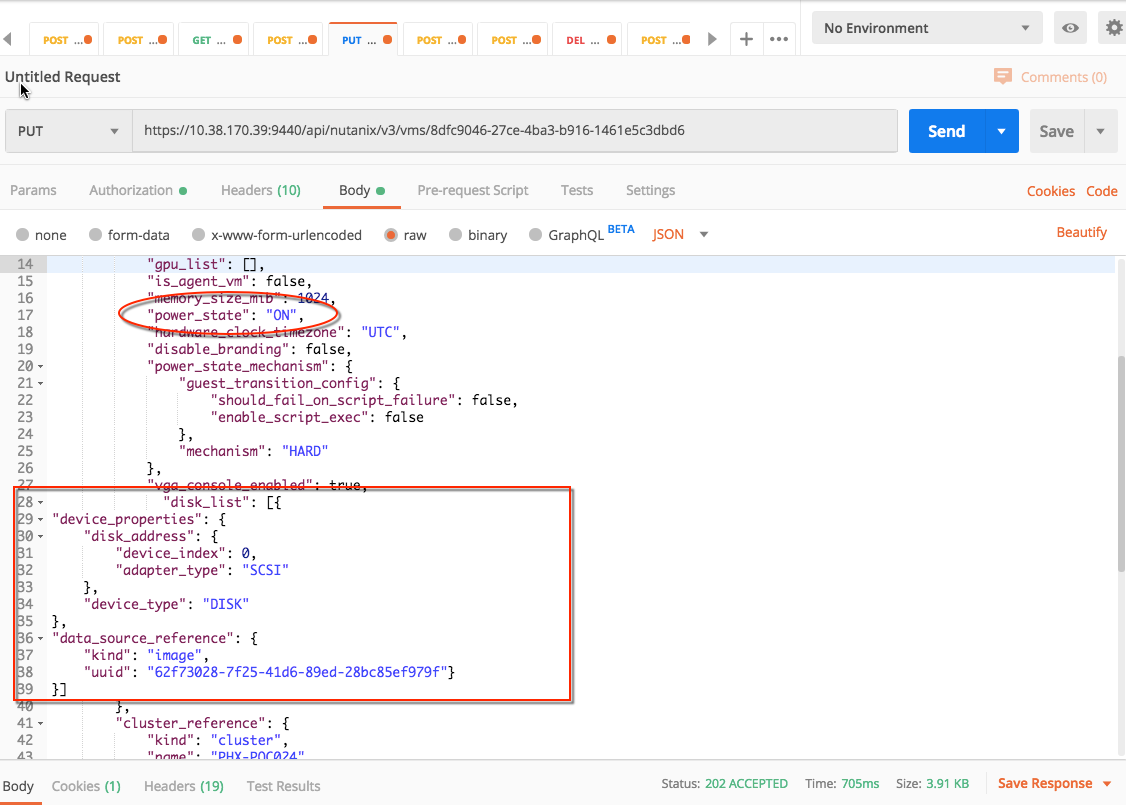
Task: Collapse the data_source_reference block on line 36
Action: [x=41, y=638]
